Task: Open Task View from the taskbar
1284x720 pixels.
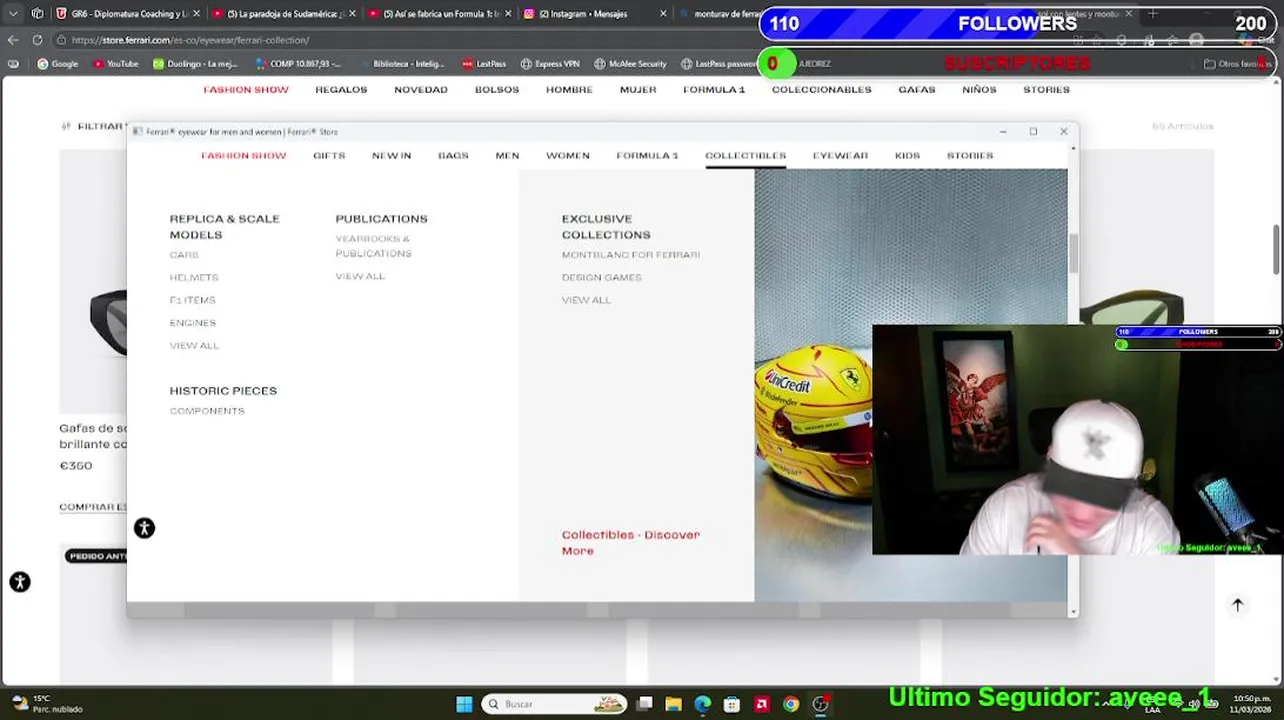Action: coord(645,704)
